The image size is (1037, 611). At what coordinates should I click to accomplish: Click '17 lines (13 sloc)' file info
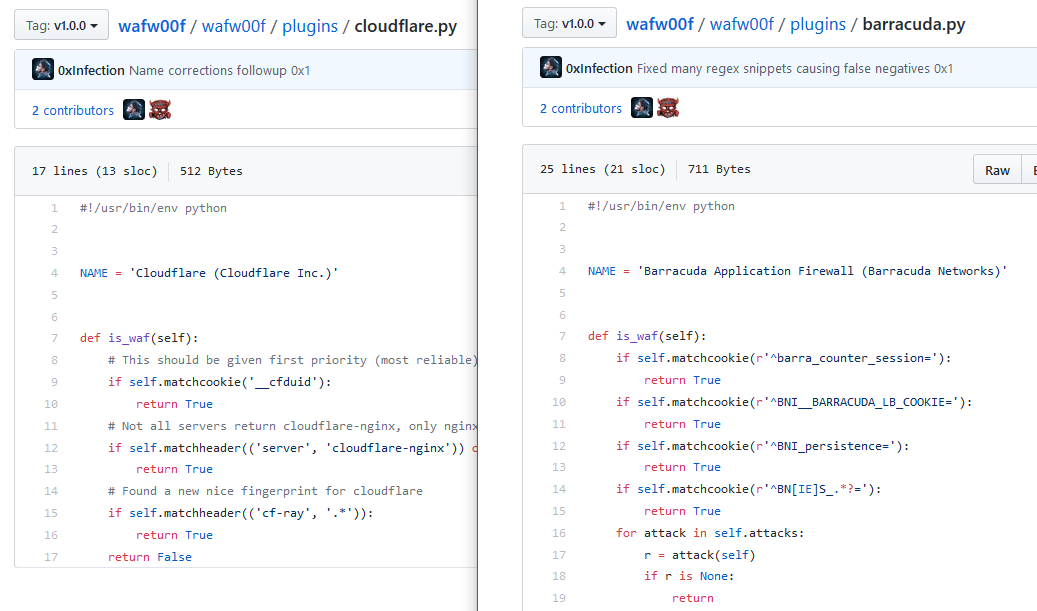[95, 171]
